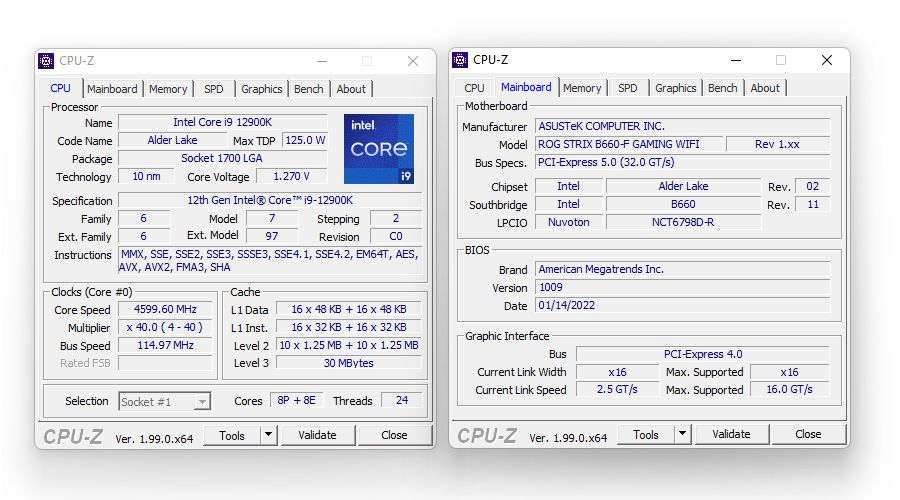Click the Max TDP value '125.0 W'
This screenshot has height=500, width=900.
tap(305, 140)
